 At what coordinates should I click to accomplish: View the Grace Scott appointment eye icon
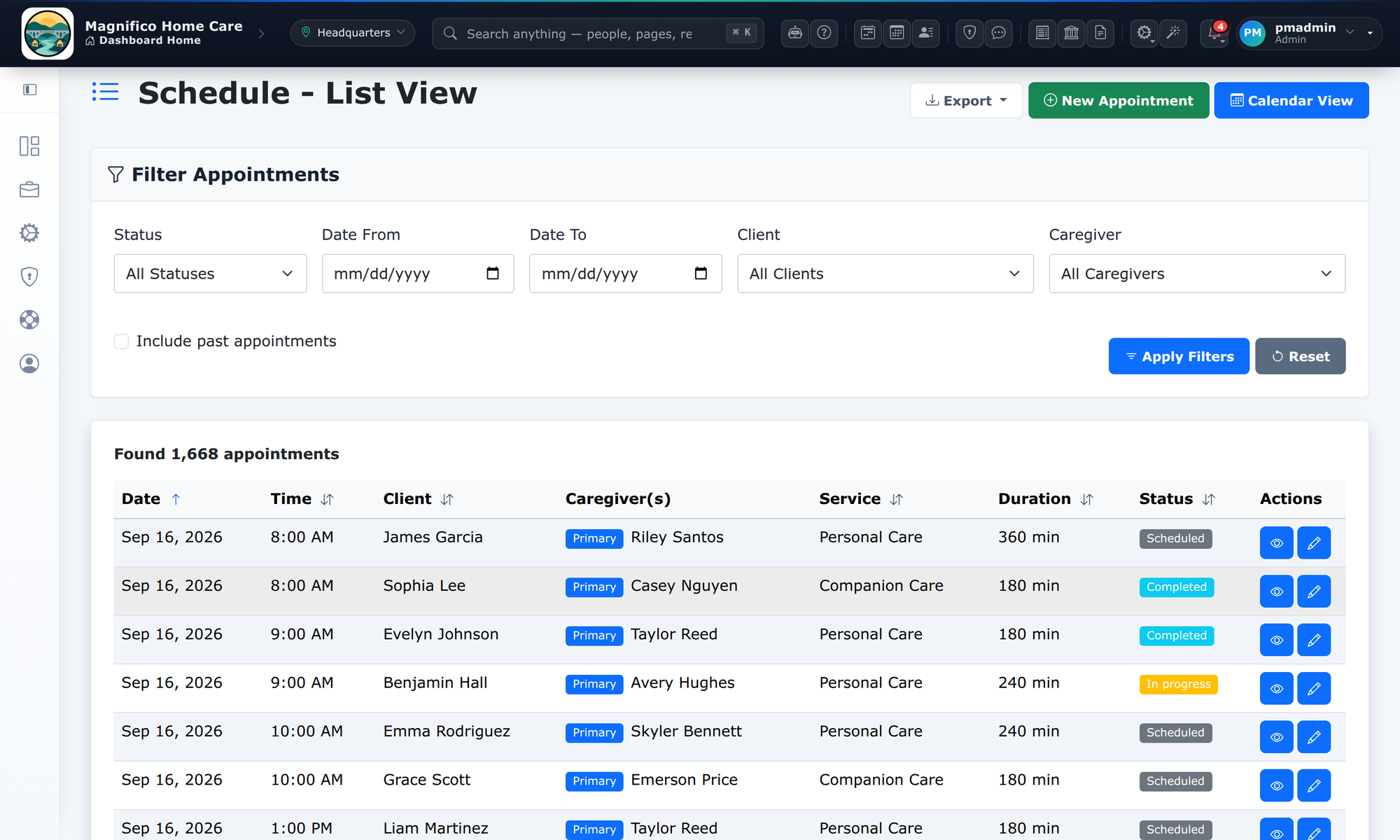point(1277,785)
